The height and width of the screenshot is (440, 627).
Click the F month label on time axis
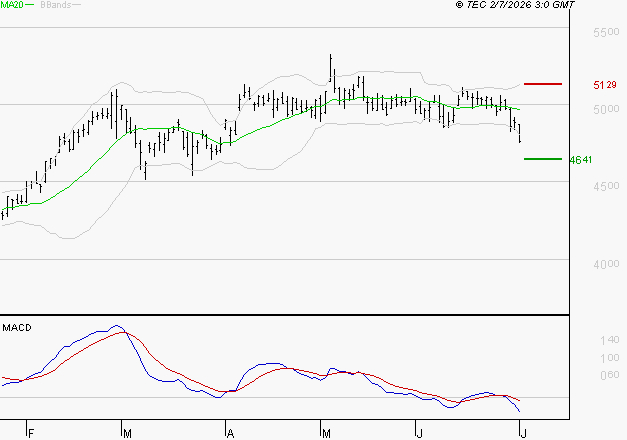31,434
